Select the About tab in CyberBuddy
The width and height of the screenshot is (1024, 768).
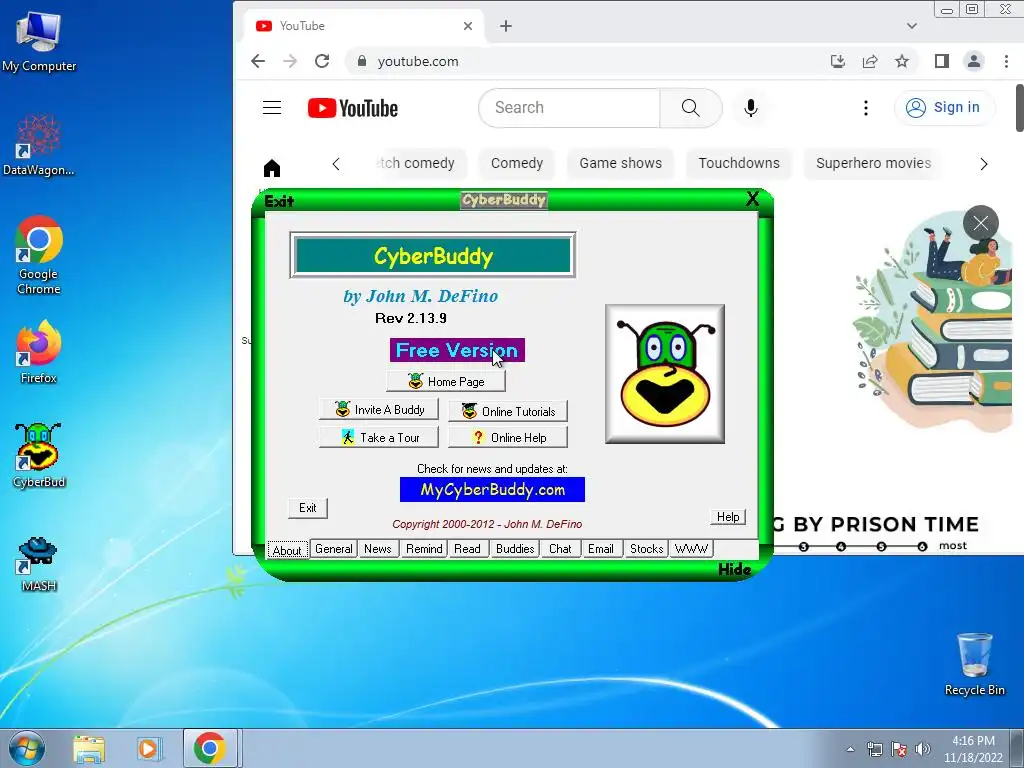click(287, 551)
